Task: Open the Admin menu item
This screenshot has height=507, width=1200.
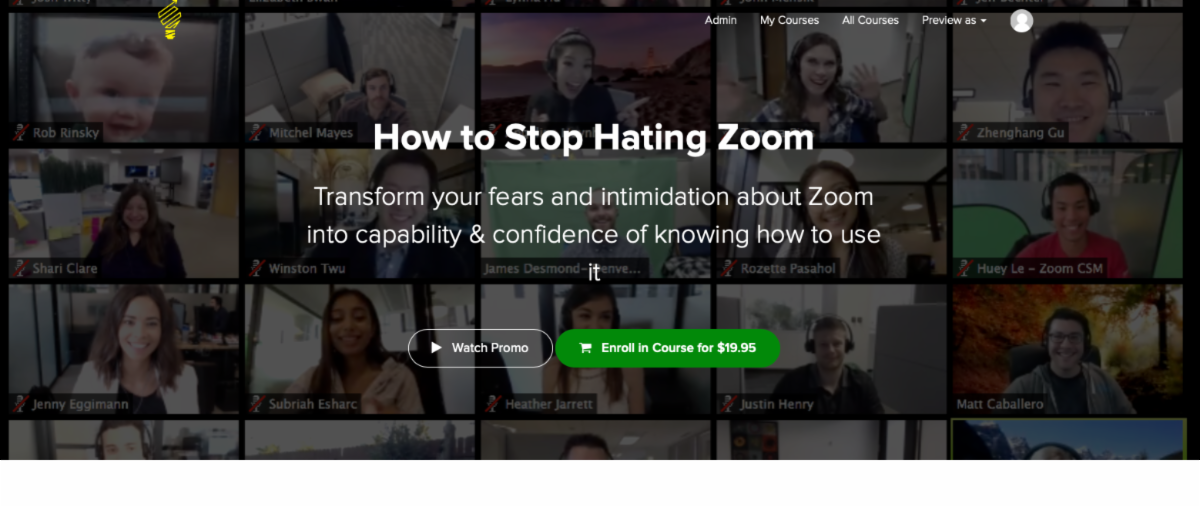Action: point(720,20)
